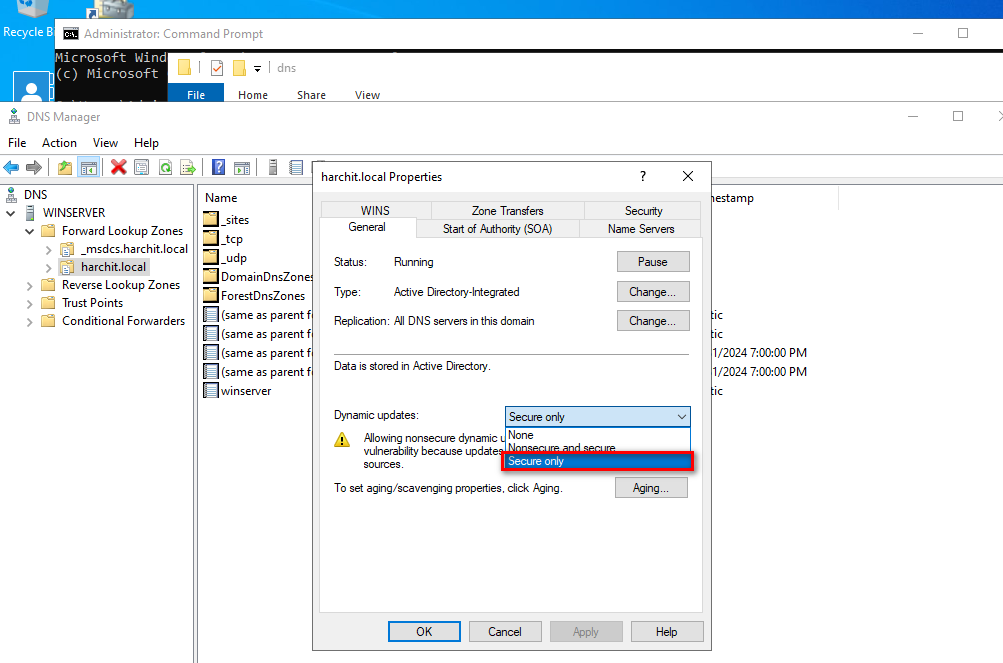Click the Export List toolbar icon

point(187,167)
